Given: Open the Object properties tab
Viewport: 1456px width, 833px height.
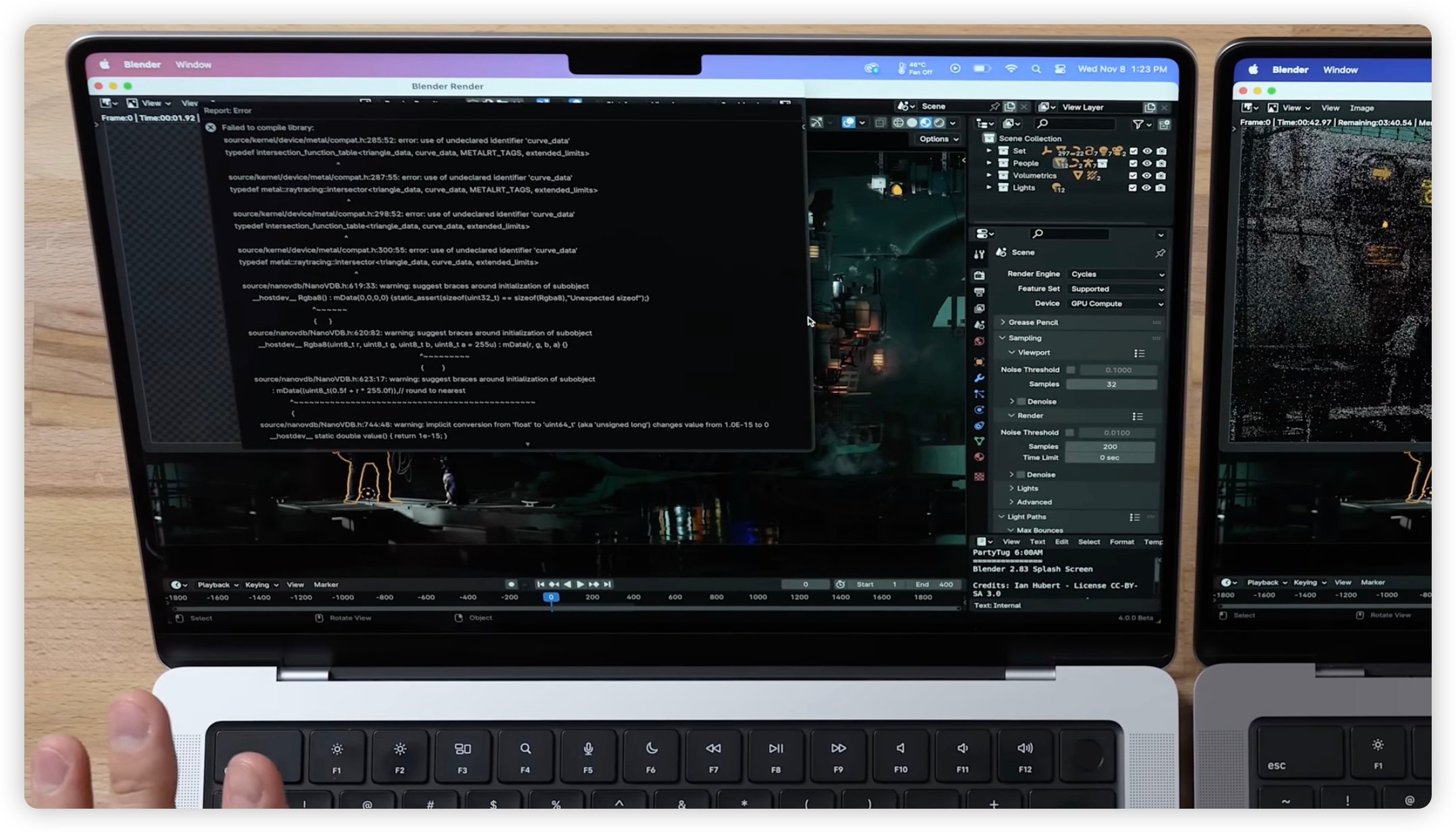Looking at the screenshot, I should coord(979,362).
